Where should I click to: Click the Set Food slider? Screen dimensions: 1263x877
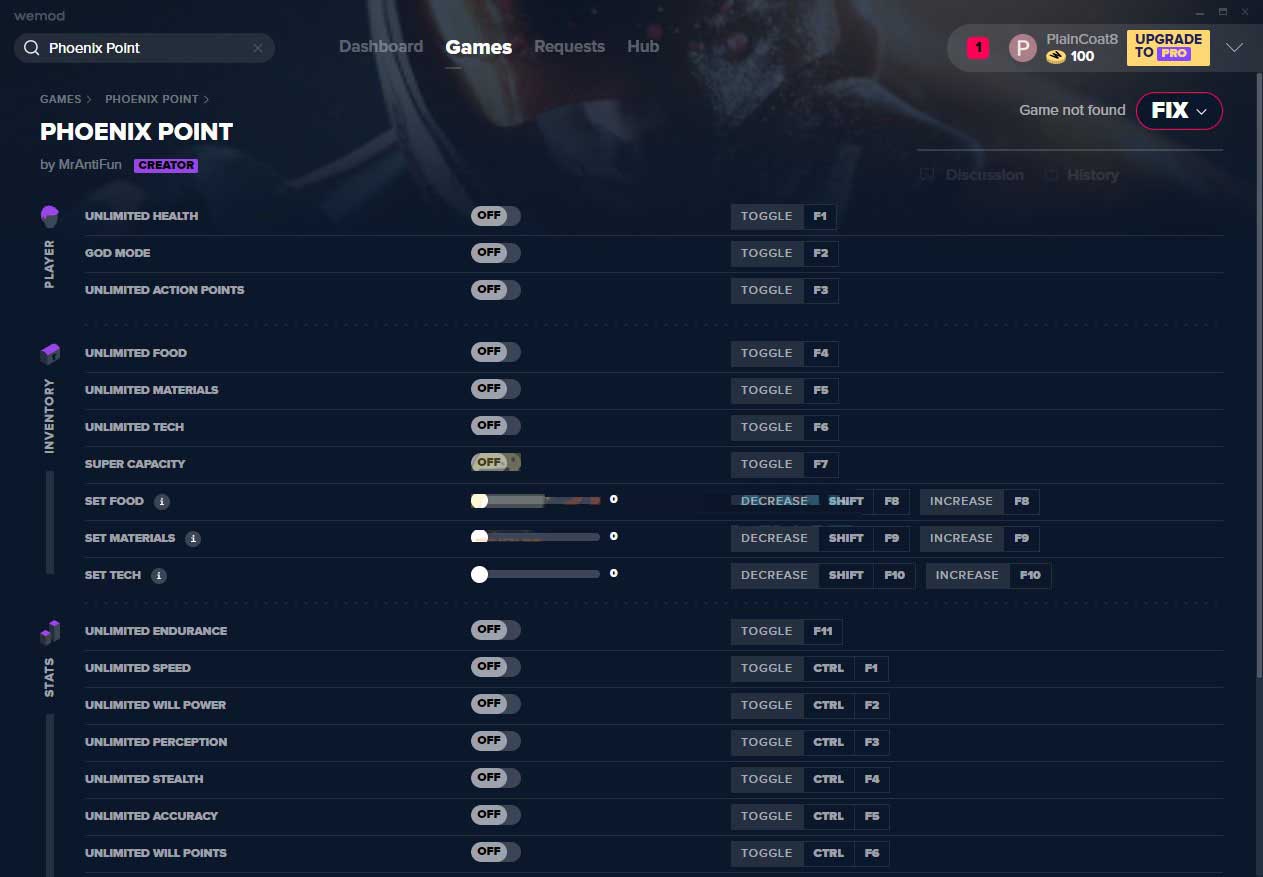tap(536, 500)
